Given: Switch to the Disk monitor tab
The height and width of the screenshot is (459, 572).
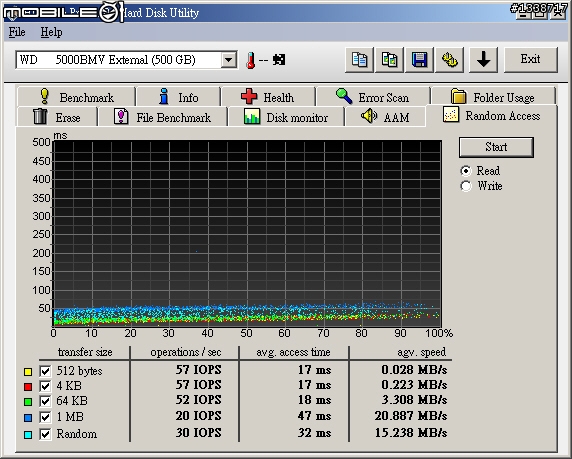Looking at the screenshot, I should (x=286, y=117).
